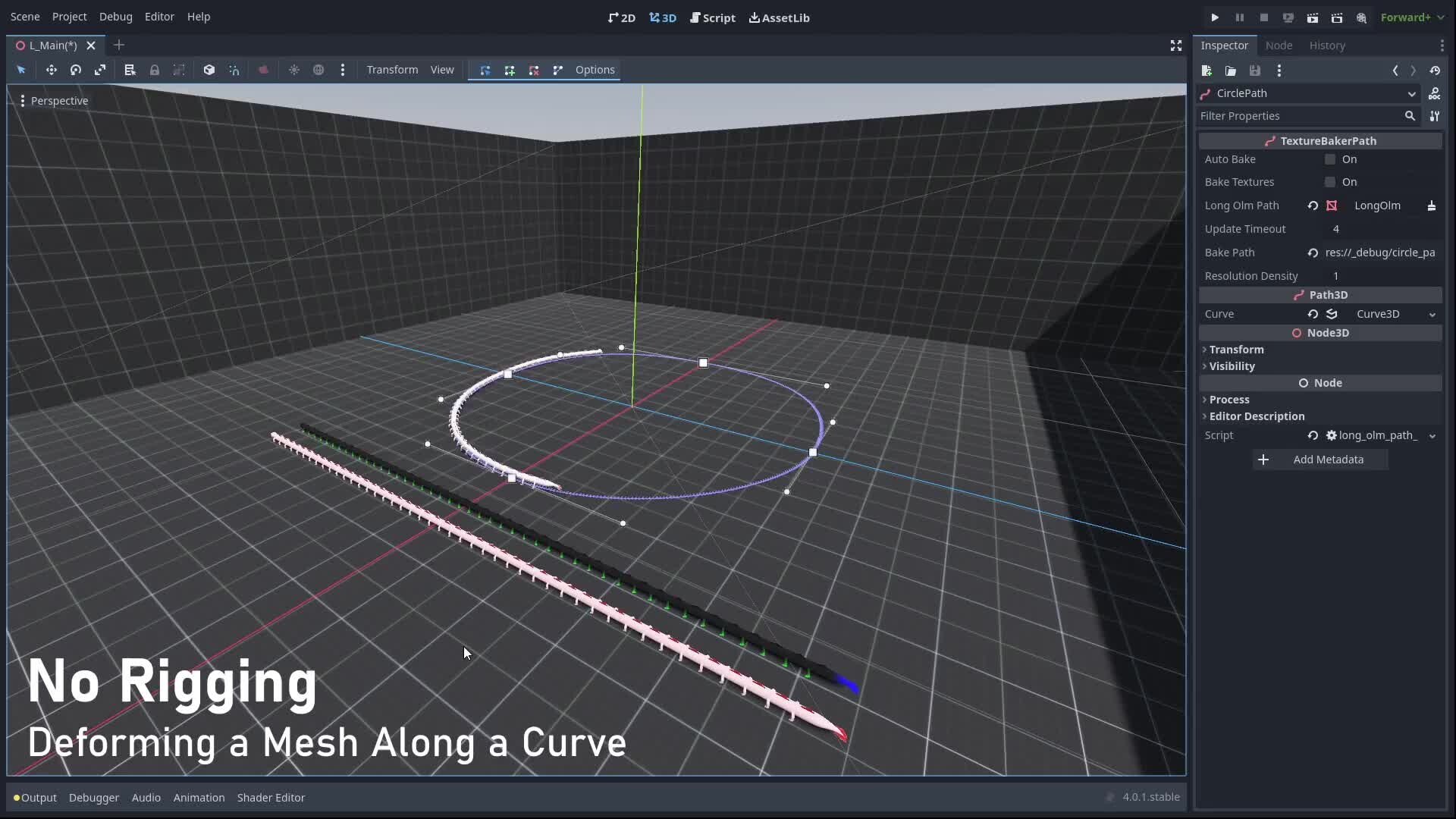Activate the Rotate tool
The height and width of the screenshot is (819, 1456).
coord(75,70)
